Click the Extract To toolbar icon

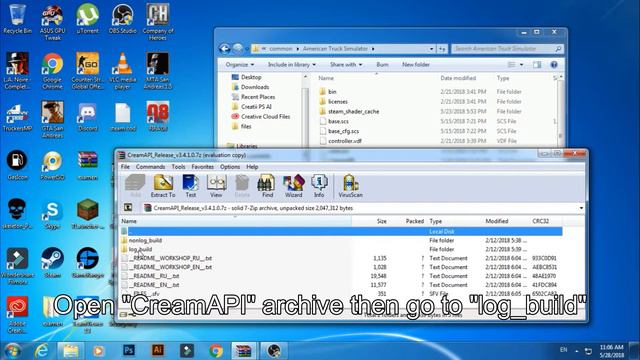(163, 186)
